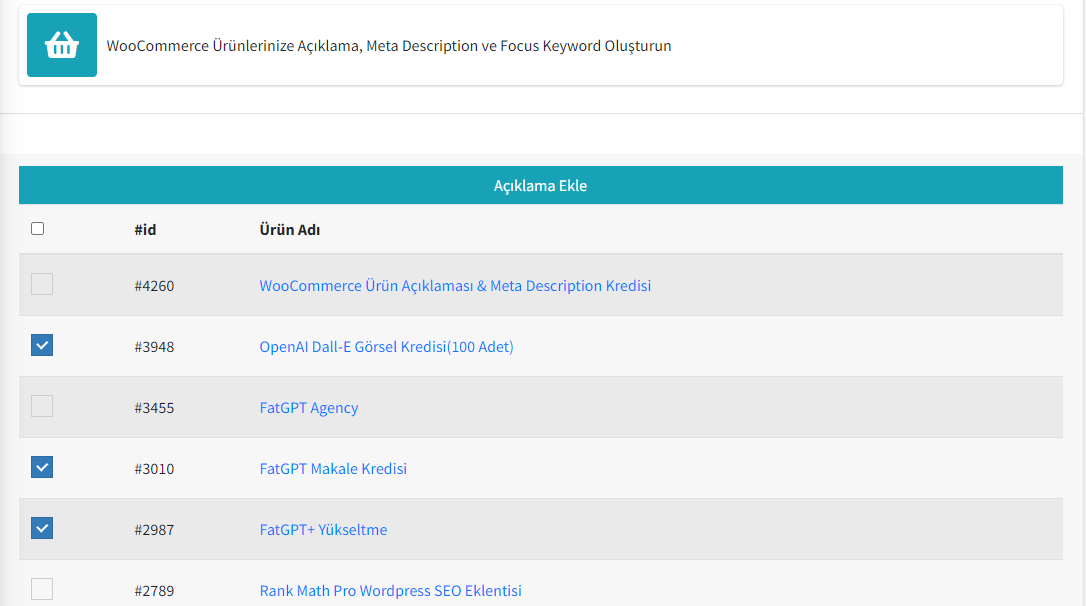Click the #id column header
This screenshot has width=1086, height=606.
(x=145, y=229)
